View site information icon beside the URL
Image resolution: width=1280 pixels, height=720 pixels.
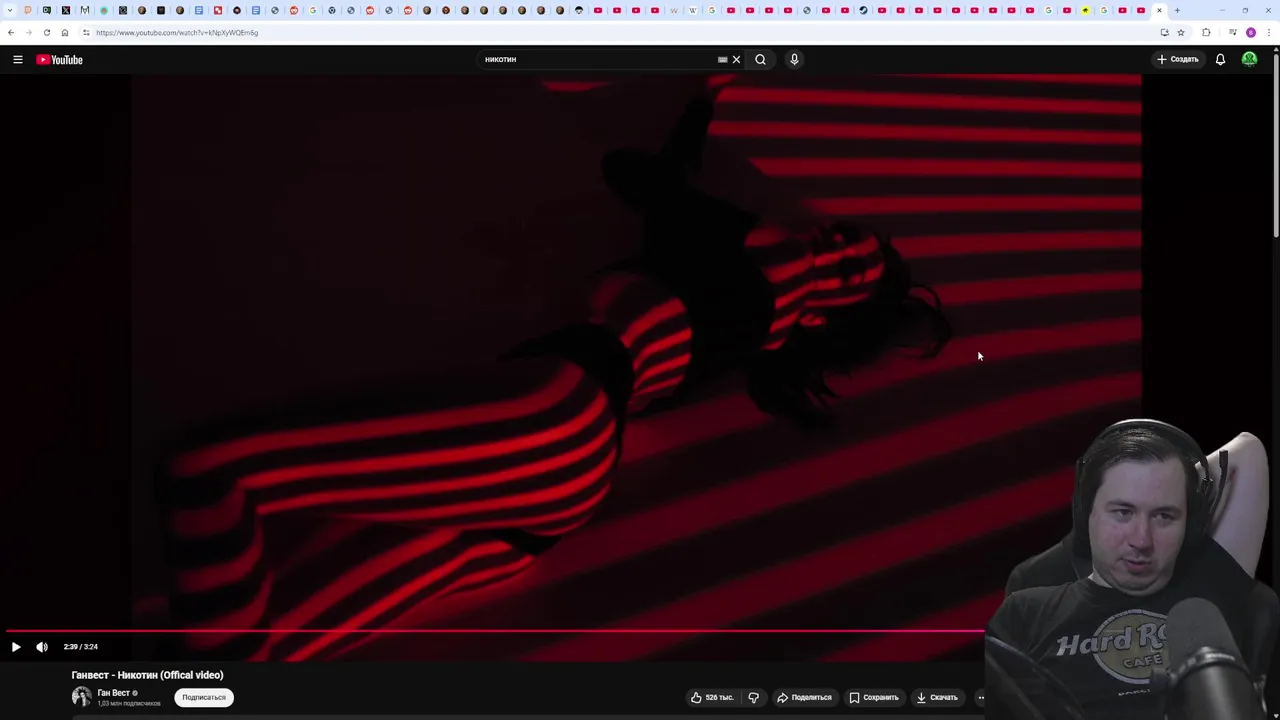pyautogui.click(x=86, y=33)
